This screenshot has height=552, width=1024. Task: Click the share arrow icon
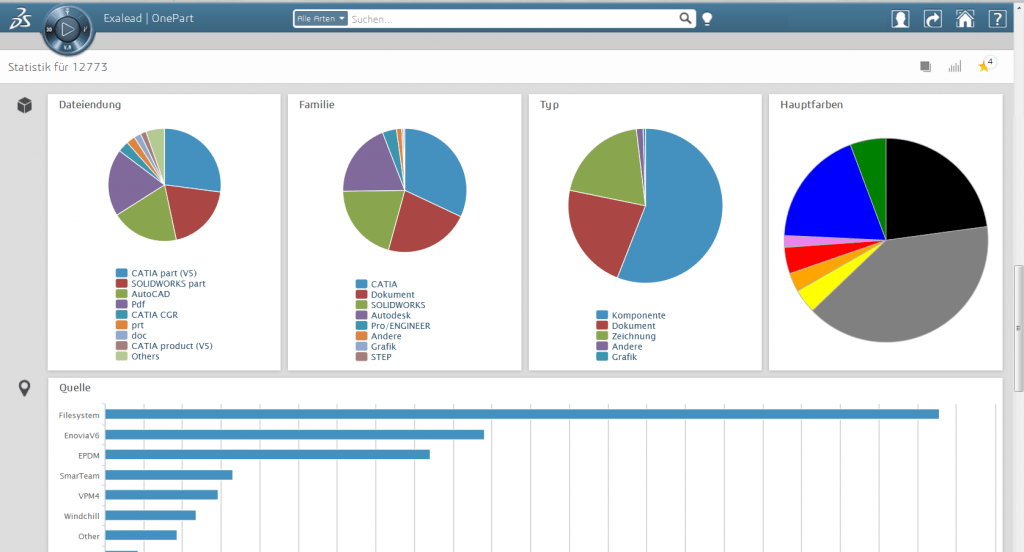(933, 18)
